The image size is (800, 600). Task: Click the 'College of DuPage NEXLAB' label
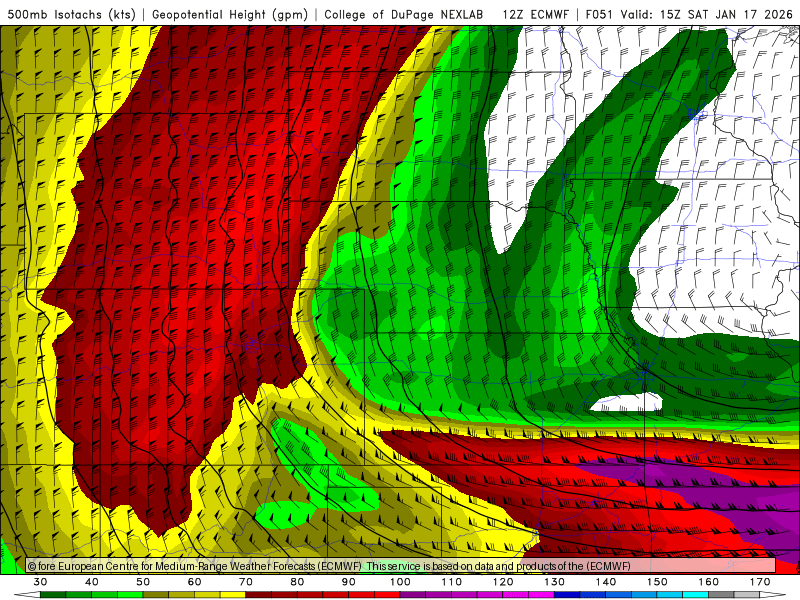[404, 14]
